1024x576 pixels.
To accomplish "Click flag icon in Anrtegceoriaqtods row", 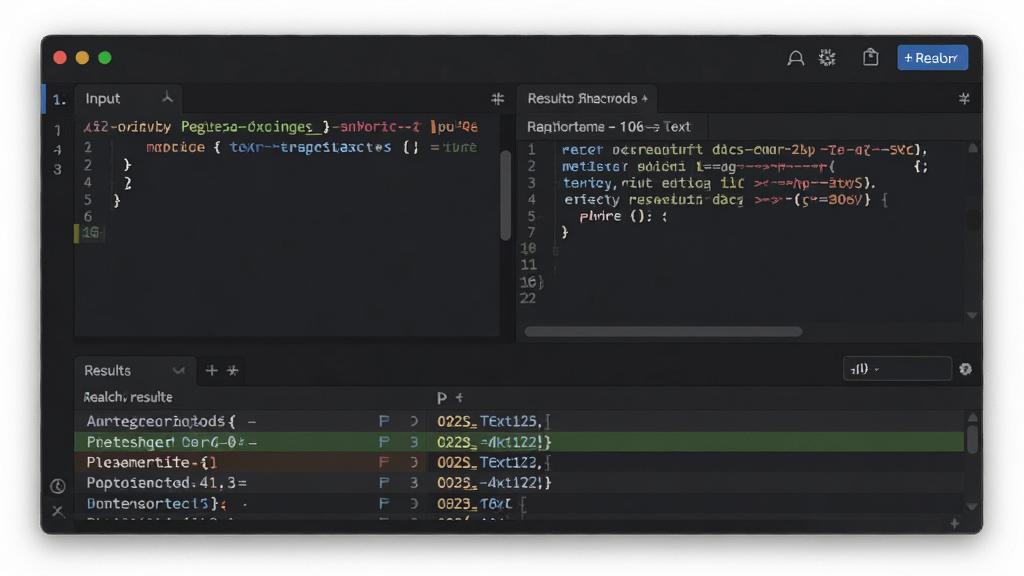I will [x=384, y=421].
